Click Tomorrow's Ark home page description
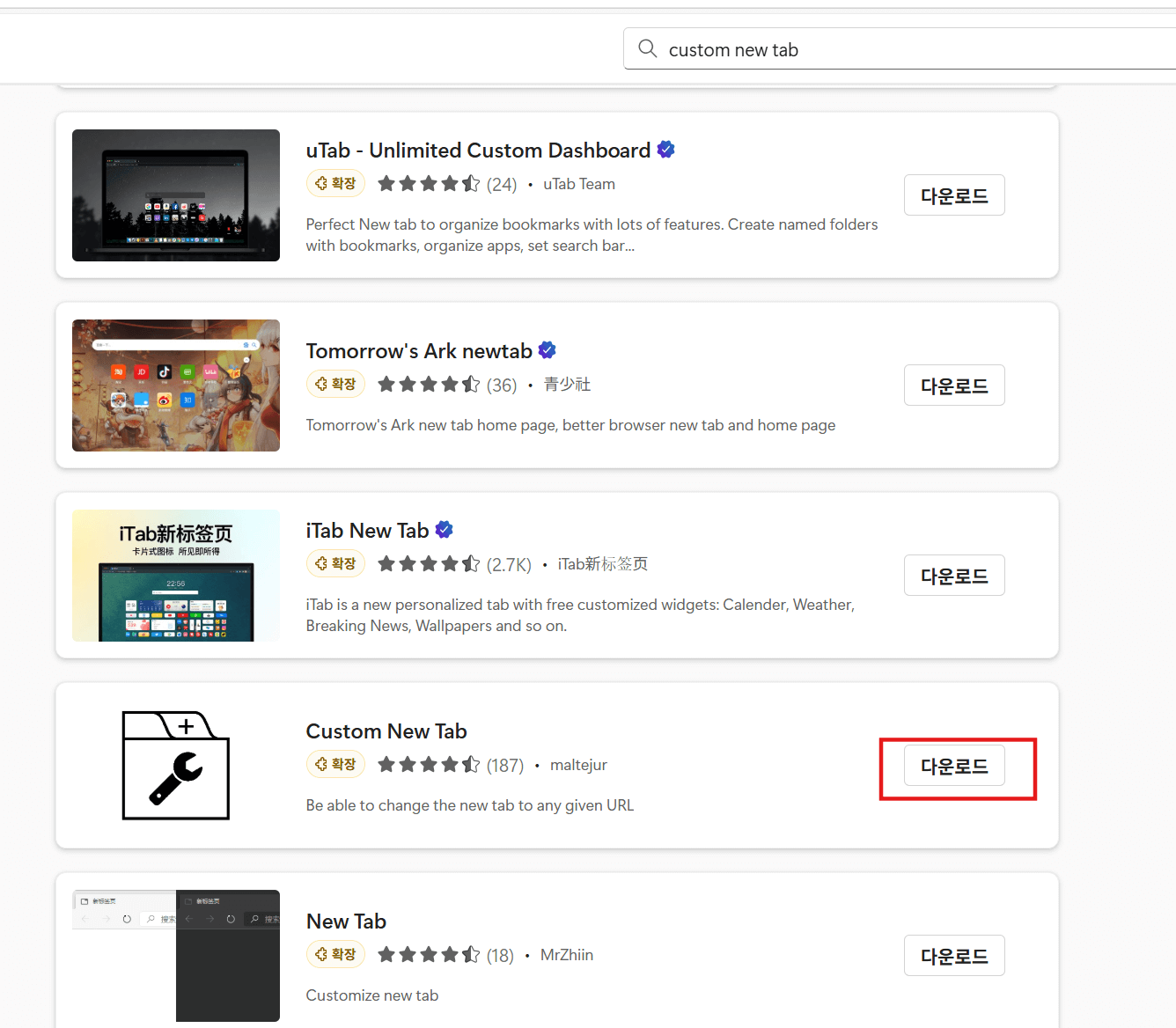Screen dimensions: 1176x1028 (x=570, y=425)
